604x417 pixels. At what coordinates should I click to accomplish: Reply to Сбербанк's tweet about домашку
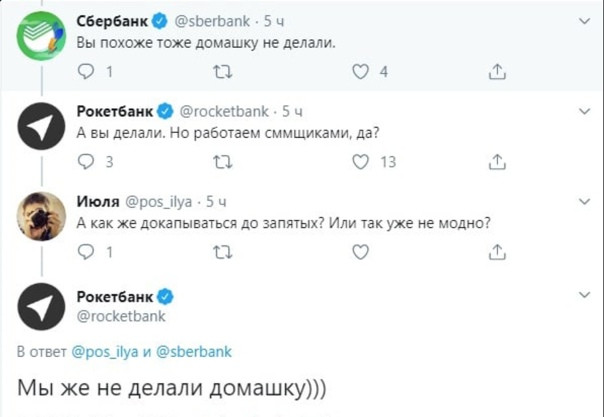85,71
